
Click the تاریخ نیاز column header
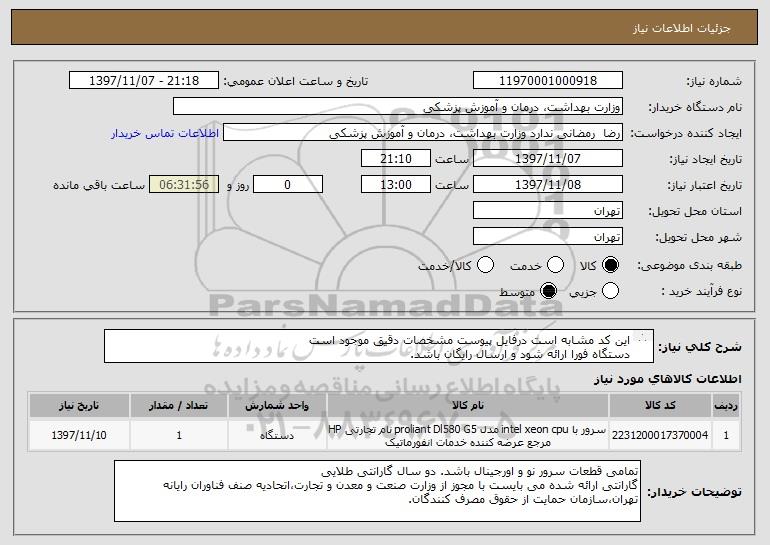click(79, 406)
